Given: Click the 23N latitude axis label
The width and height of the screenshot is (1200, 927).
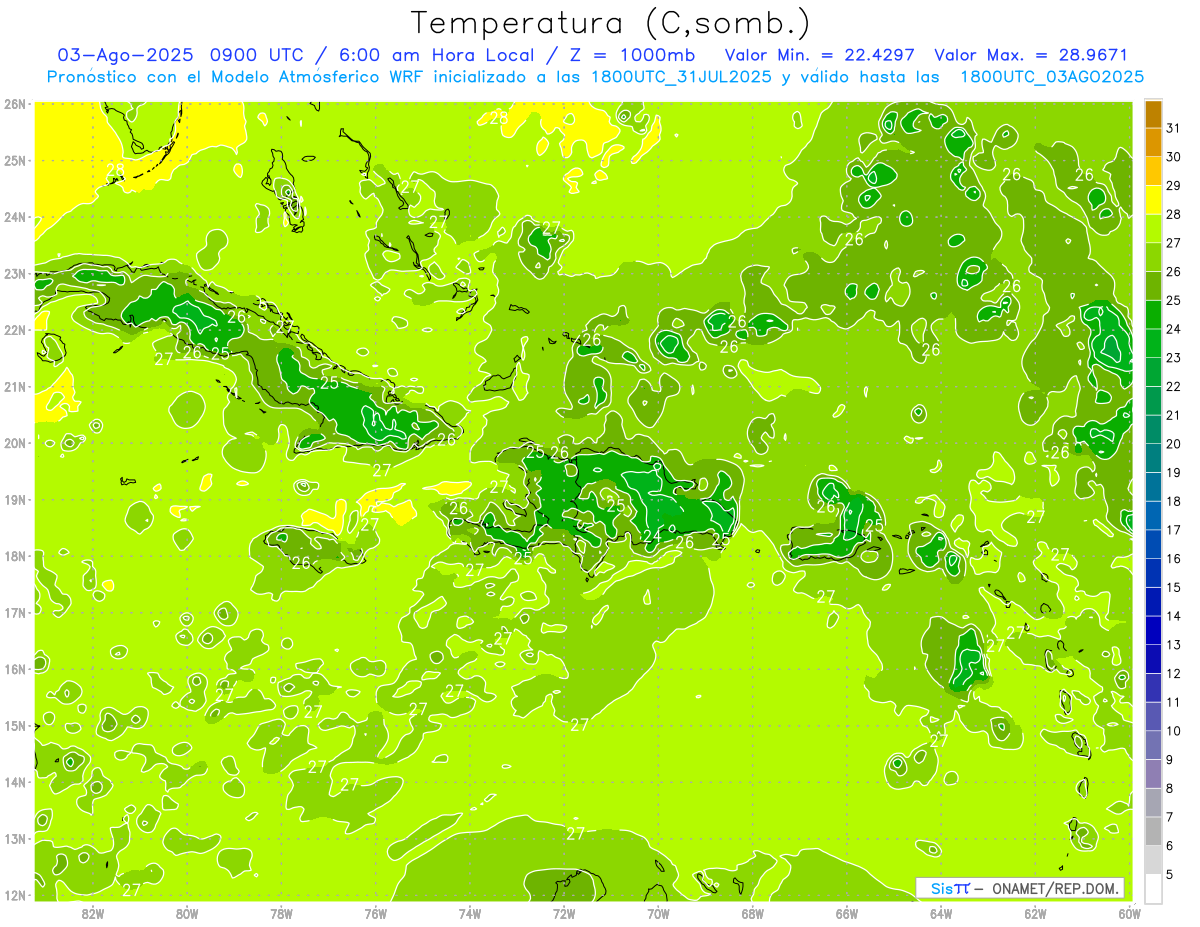Looking at the screenshot, I should click(x=15, y=274).
